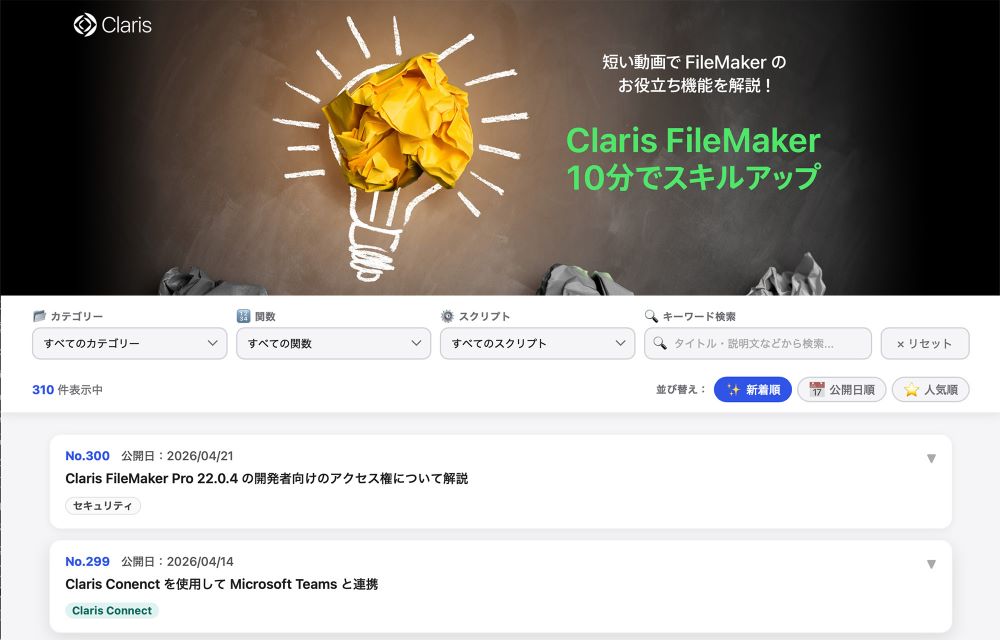Click the folder icon beside カテゴリー label
This screenshot has height=640, width=1000.
click(40, 316)
